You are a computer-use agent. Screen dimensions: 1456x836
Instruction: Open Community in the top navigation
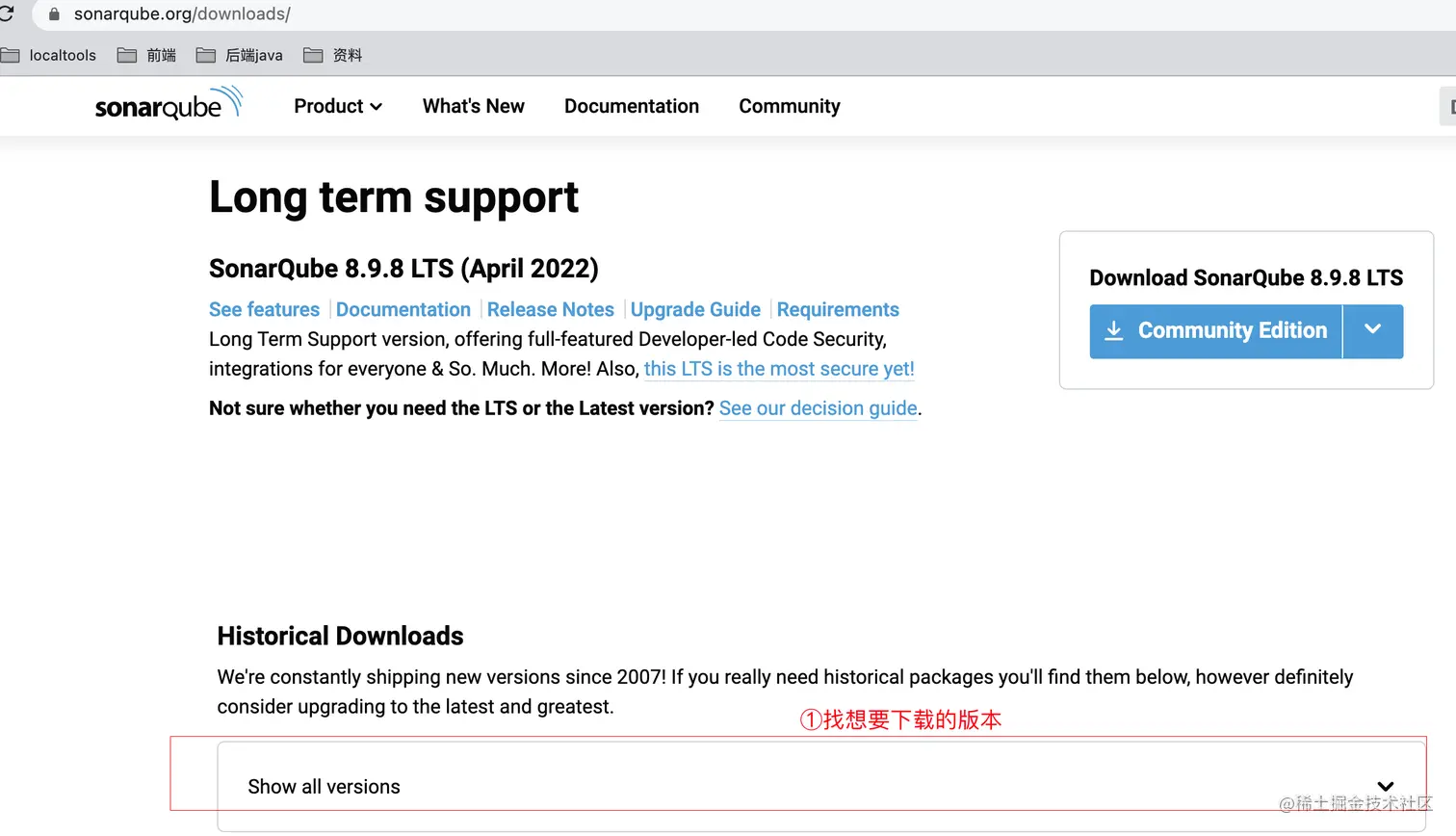pos(790,106)
